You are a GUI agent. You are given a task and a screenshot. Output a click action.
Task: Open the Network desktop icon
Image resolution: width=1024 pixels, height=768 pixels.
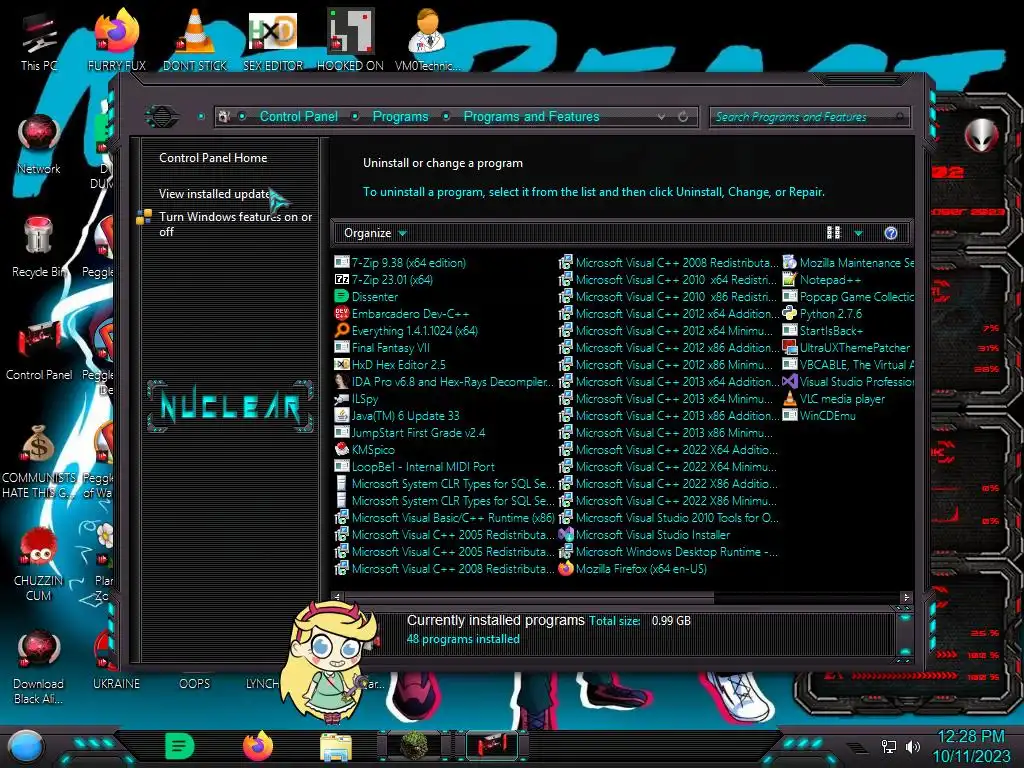[x=39, y=145]
